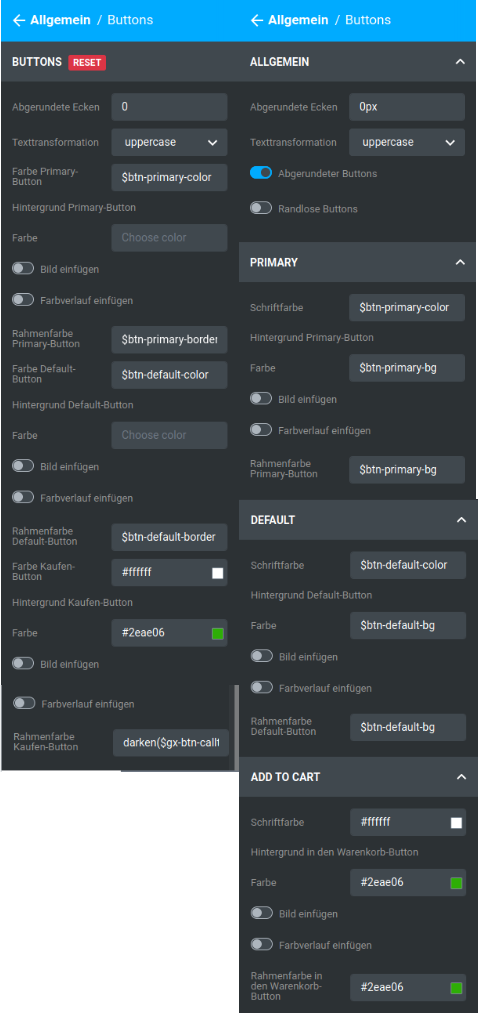
Task: Collapse the DEFAULT section chevron
Action: pos(461,520)
